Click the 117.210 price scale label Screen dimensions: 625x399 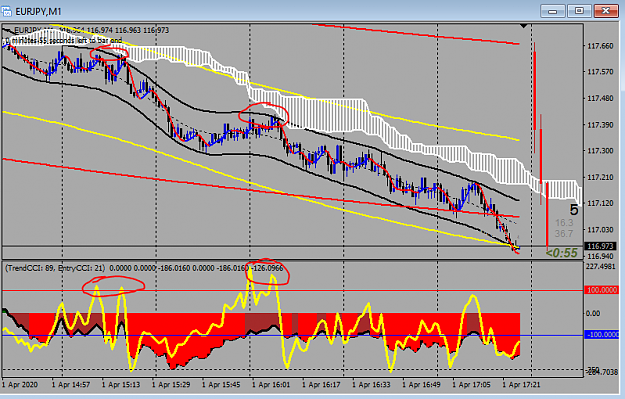click(600, 177)
